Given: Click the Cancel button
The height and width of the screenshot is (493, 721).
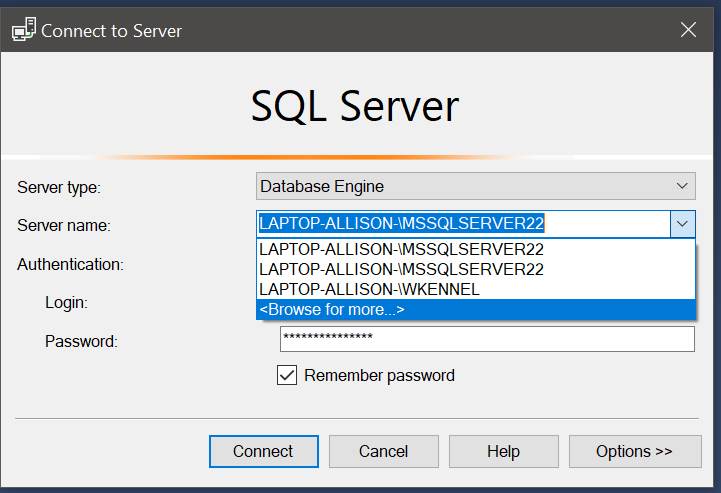Looking at the screenshot, I should (x=383, y=451).
